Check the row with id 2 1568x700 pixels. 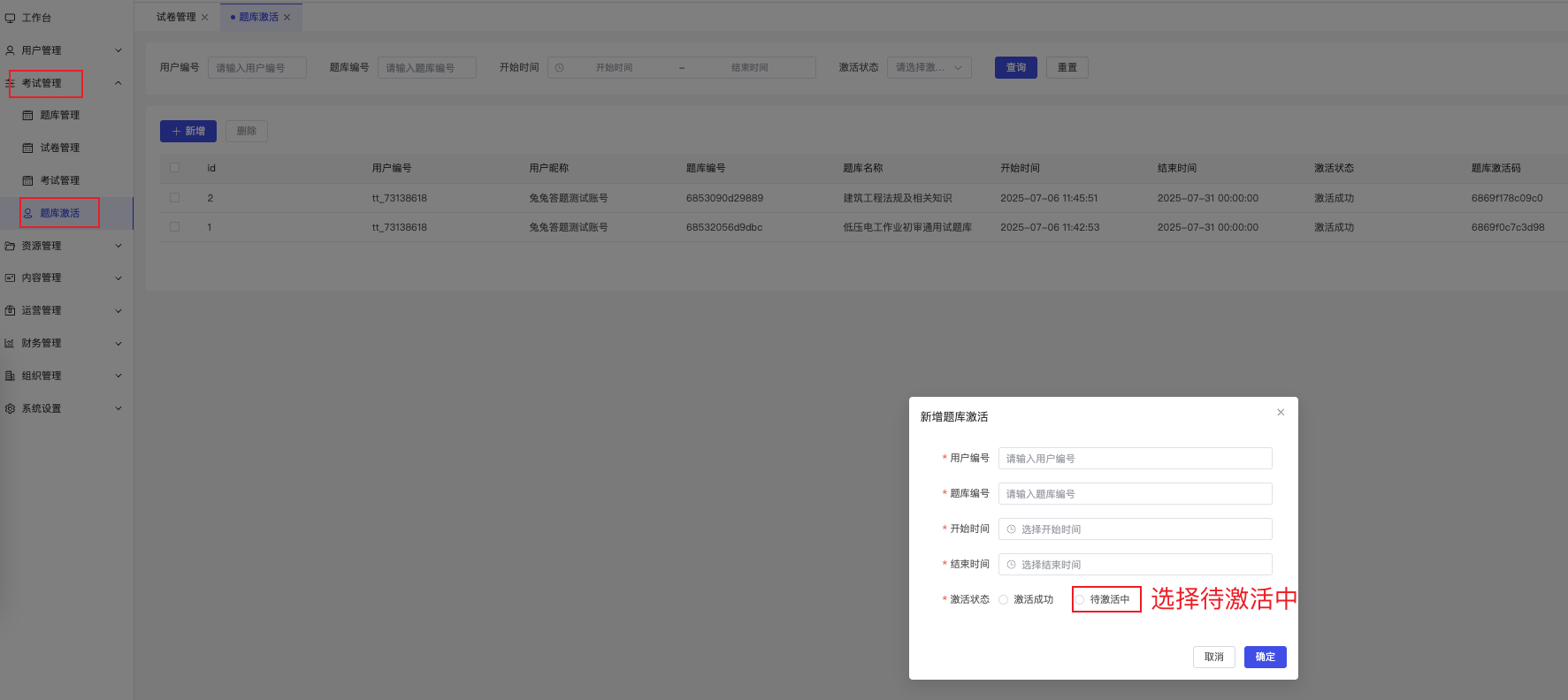click(x=174, y=198)
